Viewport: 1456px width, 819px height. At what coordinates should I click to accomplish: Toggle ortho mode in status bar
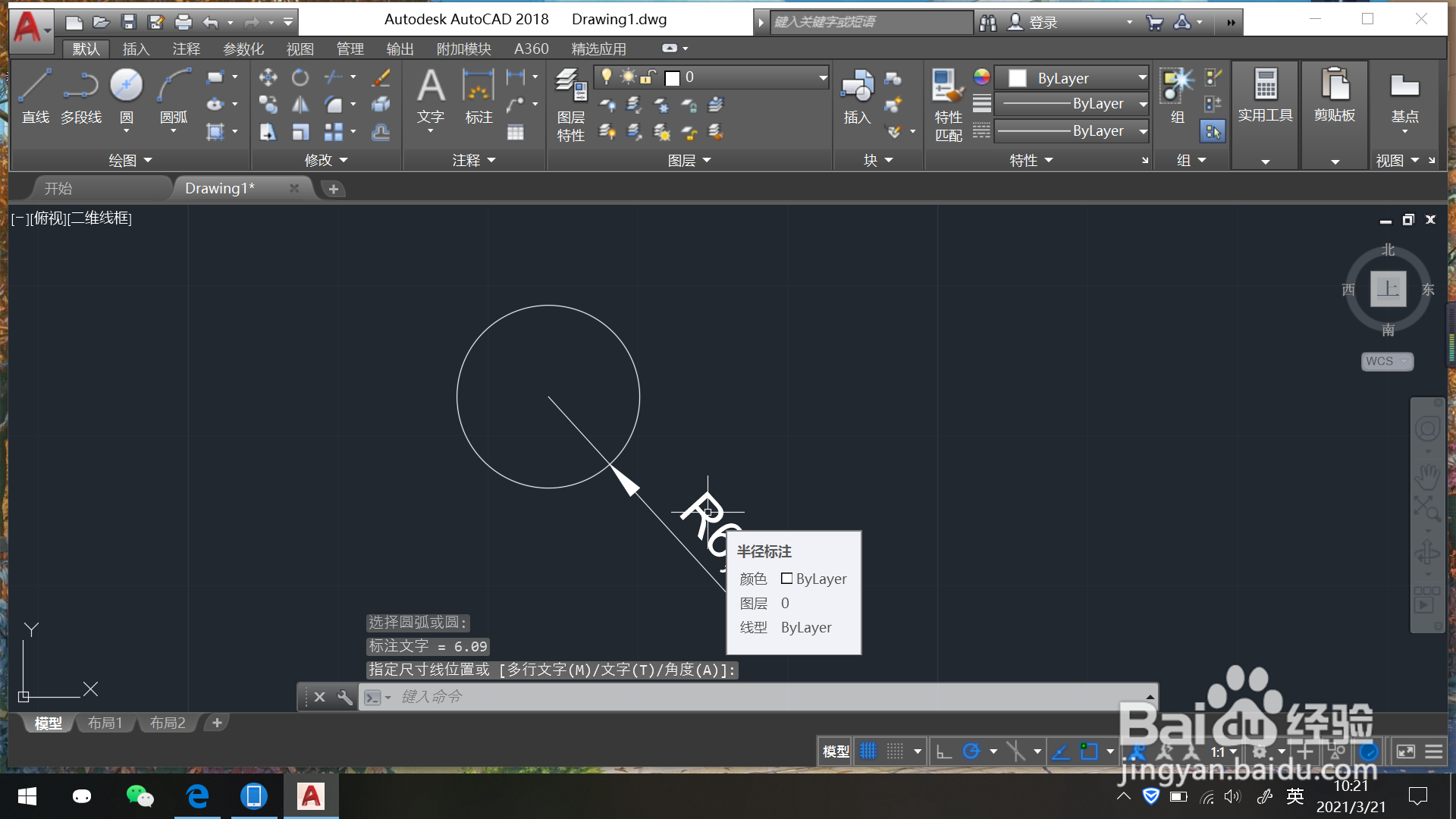tap(944, 752)
